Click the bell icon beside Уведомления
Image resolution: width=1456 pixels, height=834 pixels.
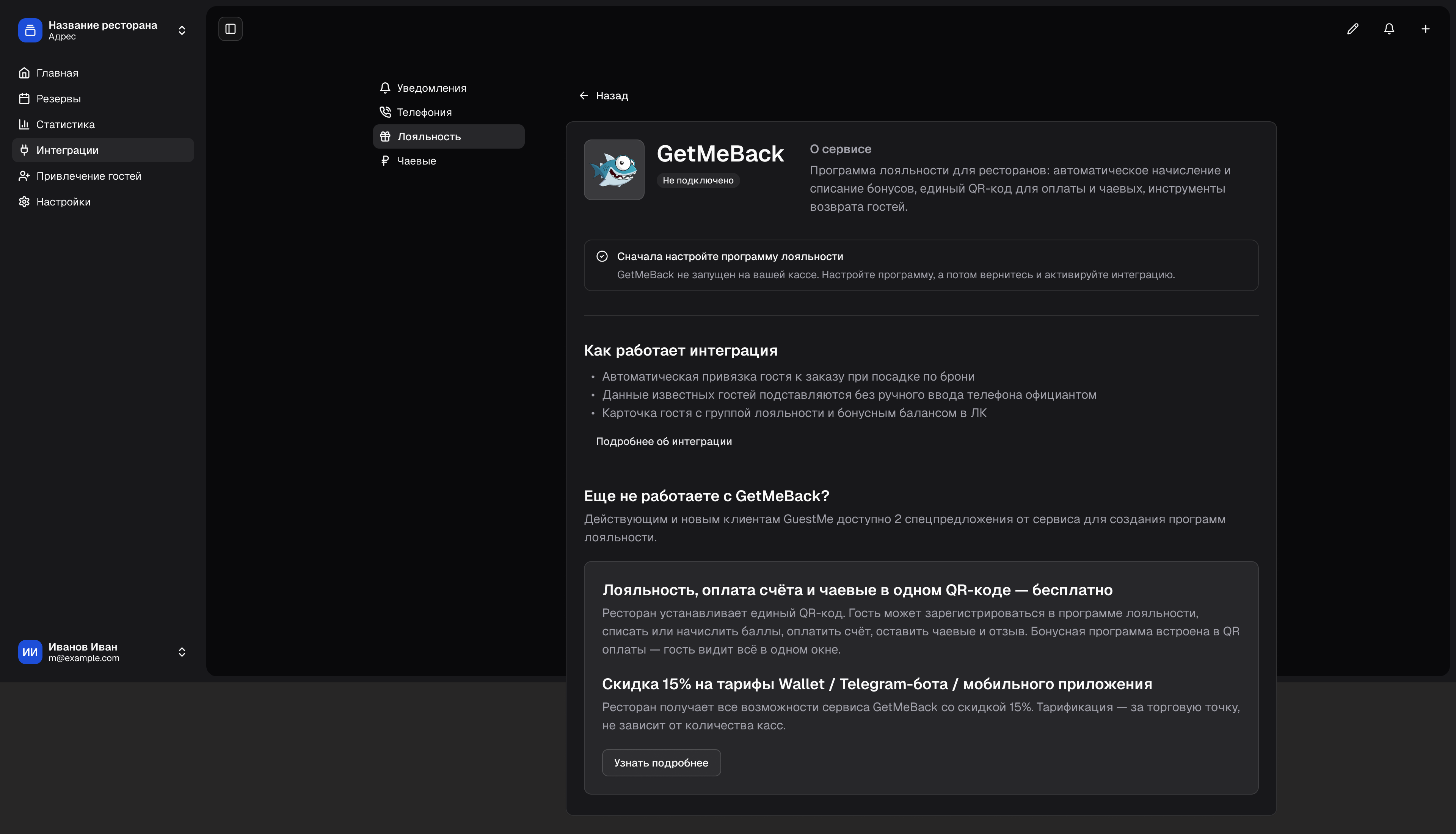(x=385, y=88)
